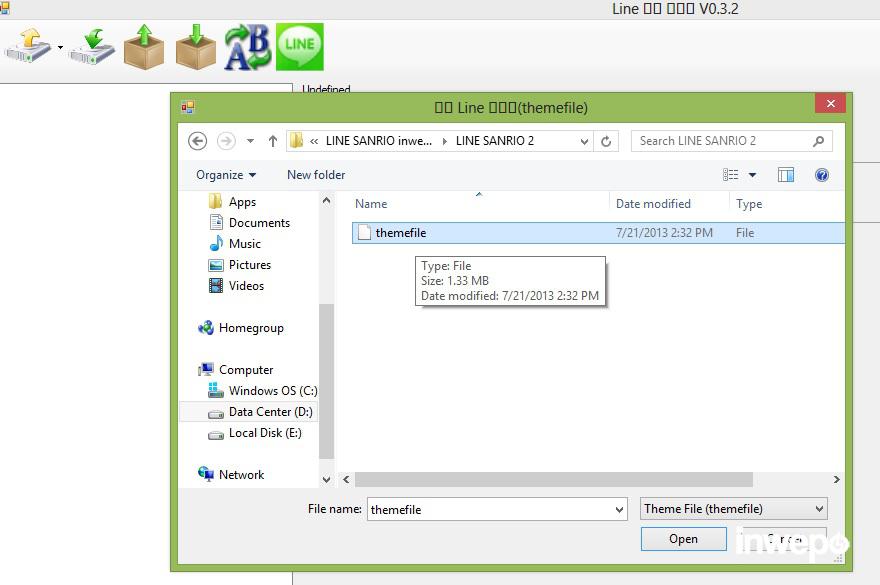Select Computer in navigation pane
The width and height of the screenshot is (880, 585).
coord(246,370)
